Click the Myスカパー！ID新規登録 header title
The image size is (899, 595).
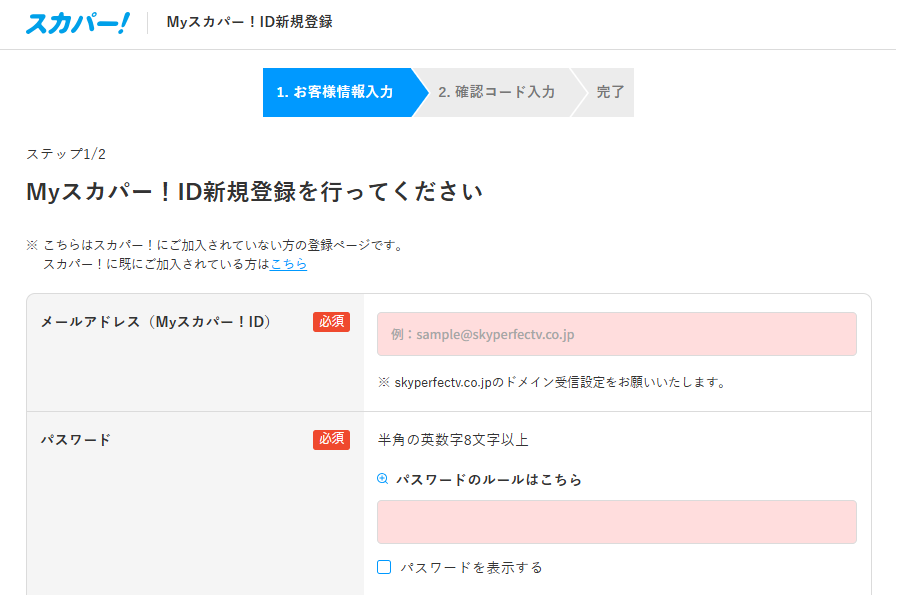coord(249,22)
